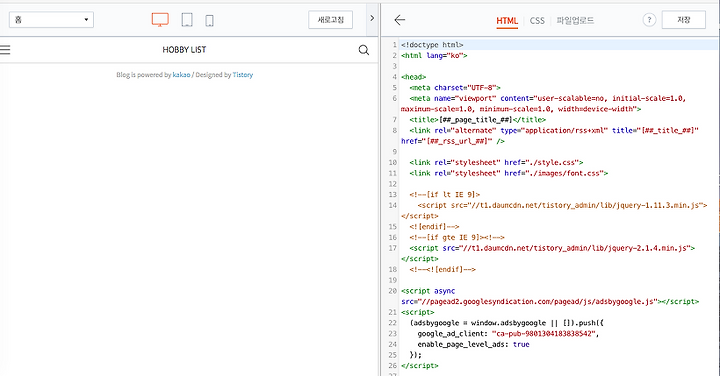Image resolution: width=720 pixels, height=376 pixels.
Task: Click google_ad_client code line
Action: coord(508,334)
